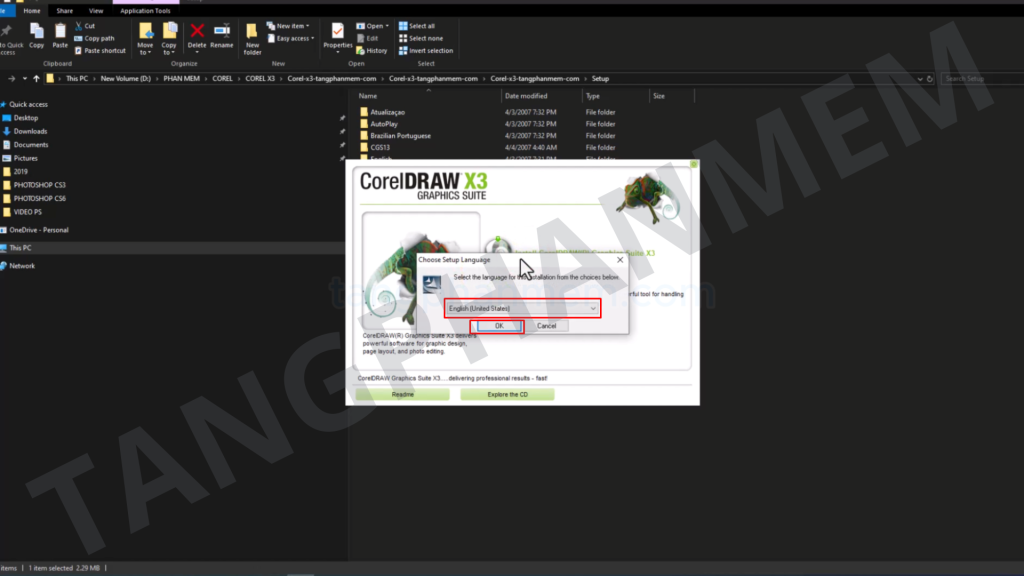Open Properties from the ribbon icon

pos(338,35)
